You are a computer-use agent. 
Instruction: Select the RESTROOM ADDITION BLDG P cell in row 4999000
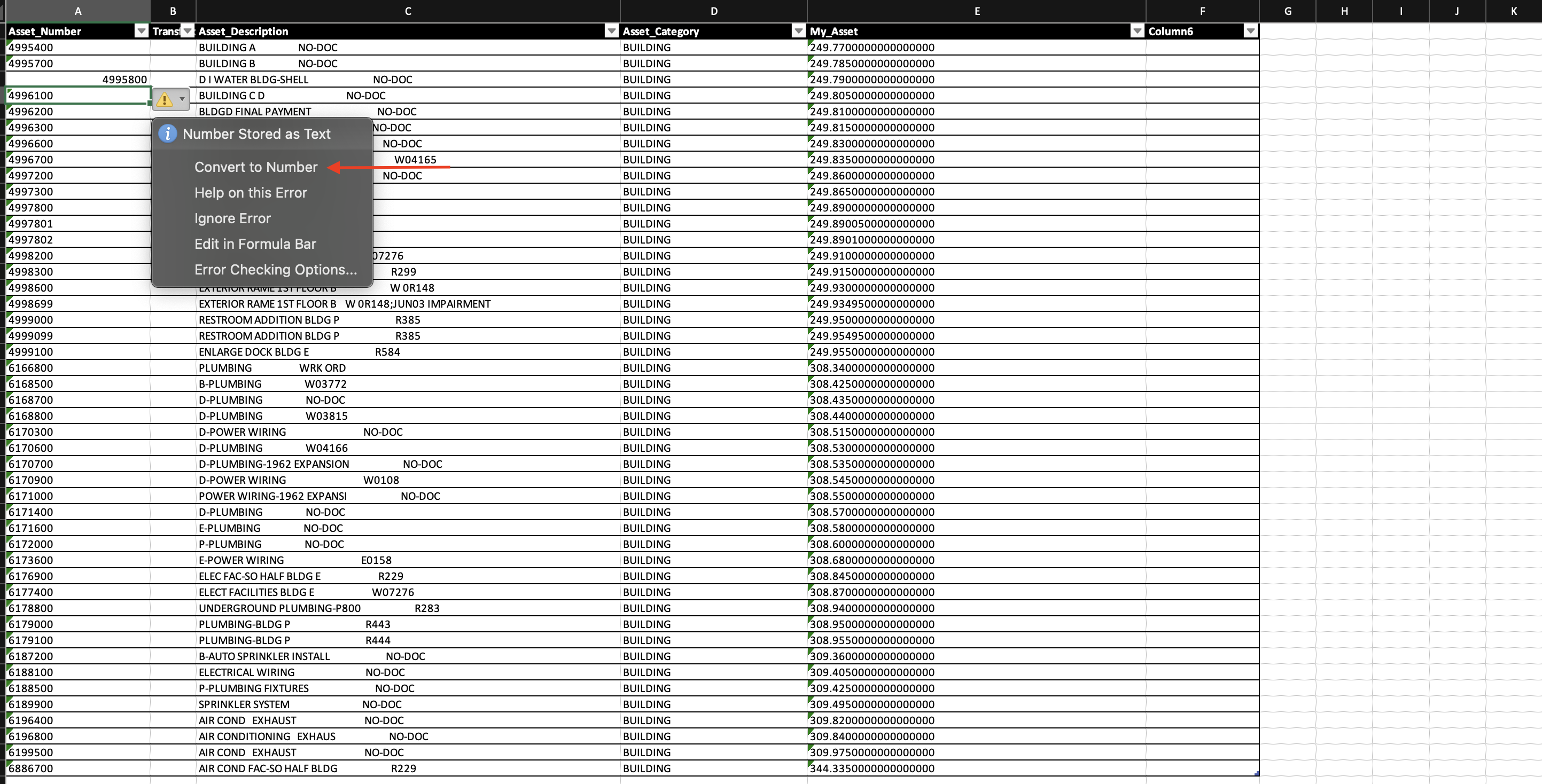pos(408,319)
